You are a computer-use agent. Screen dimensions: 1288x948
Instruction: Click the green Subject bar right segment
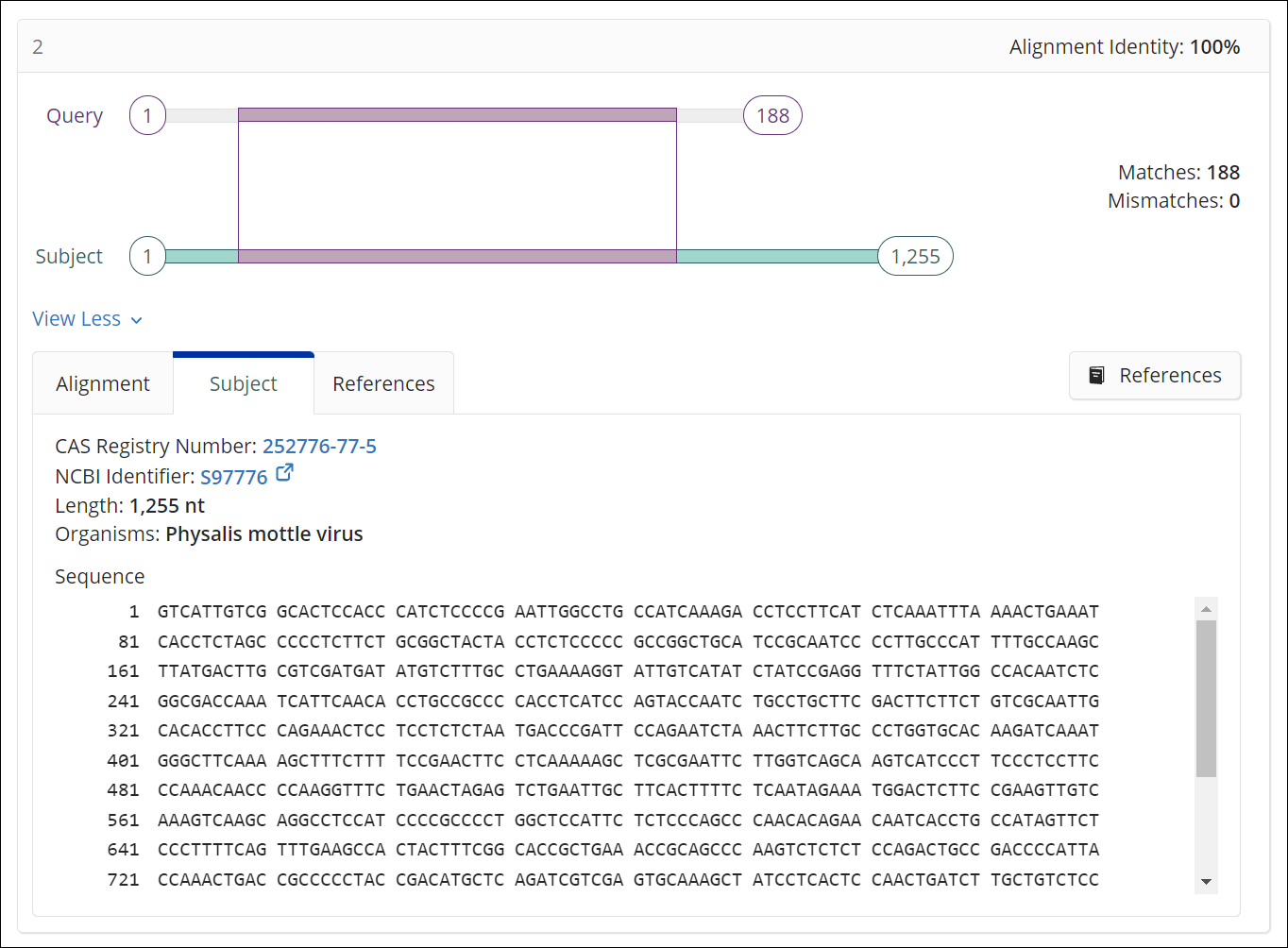(x=778, y=256)
